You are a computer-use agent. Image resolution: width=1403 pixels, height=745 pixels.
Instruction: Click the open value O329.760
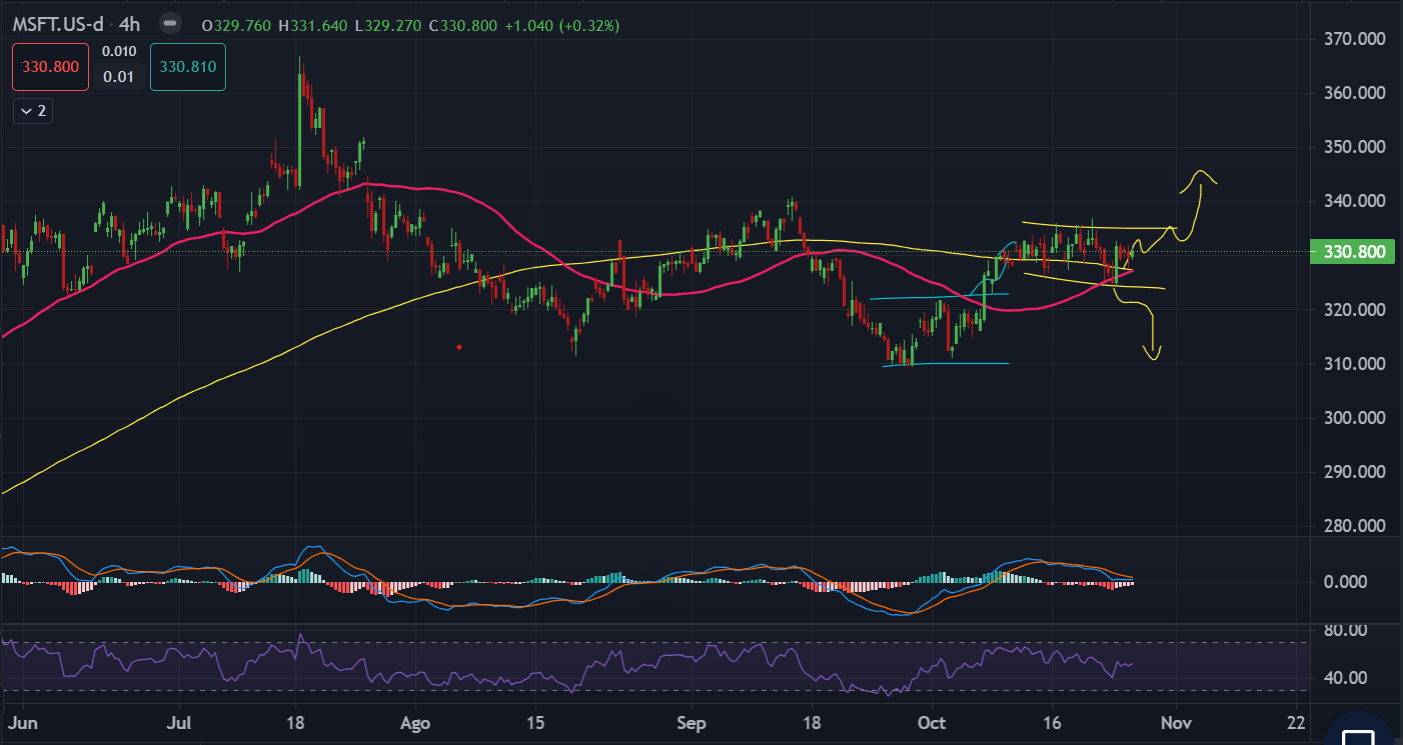point(236,25)
